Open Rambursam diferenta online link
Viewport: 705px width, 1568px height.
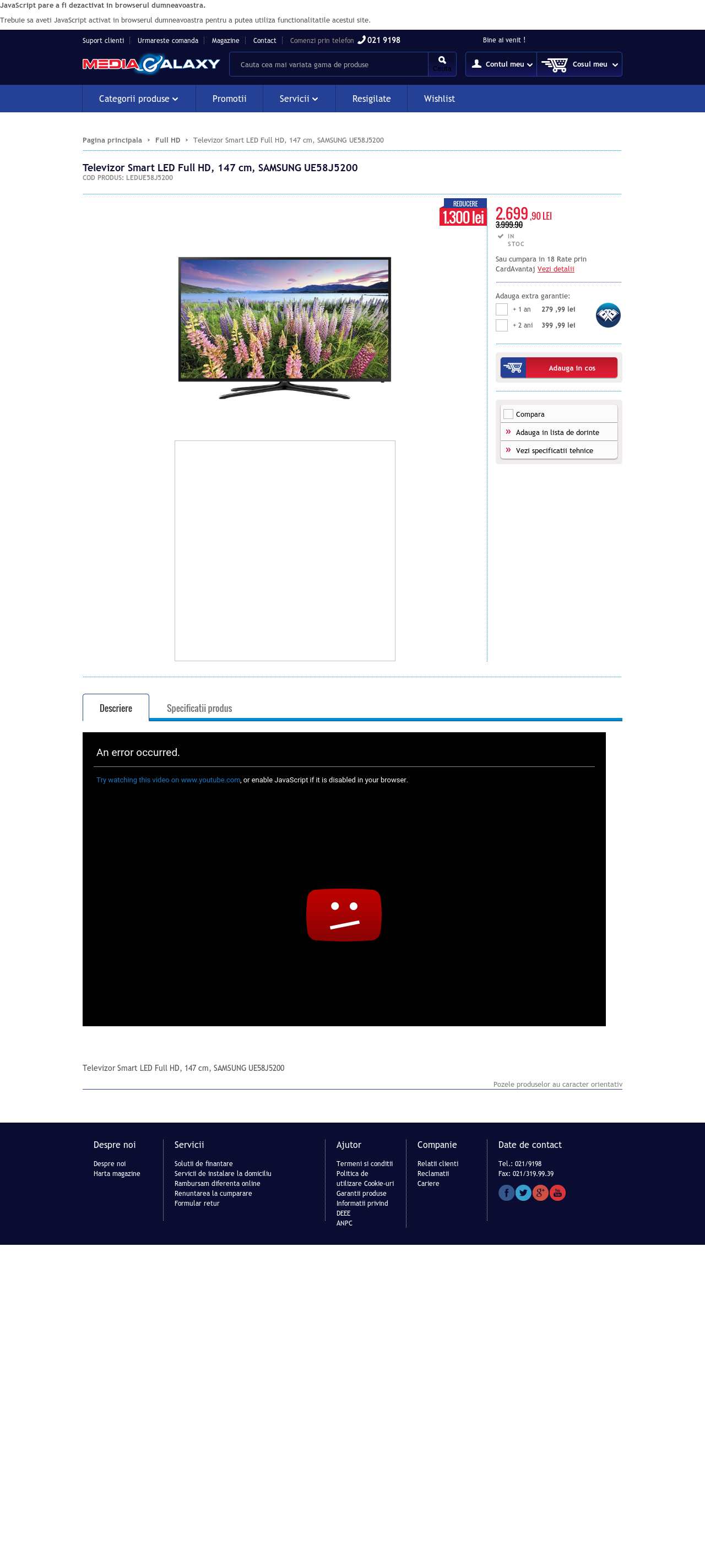pyautogui.click(x=218, y=1183)
